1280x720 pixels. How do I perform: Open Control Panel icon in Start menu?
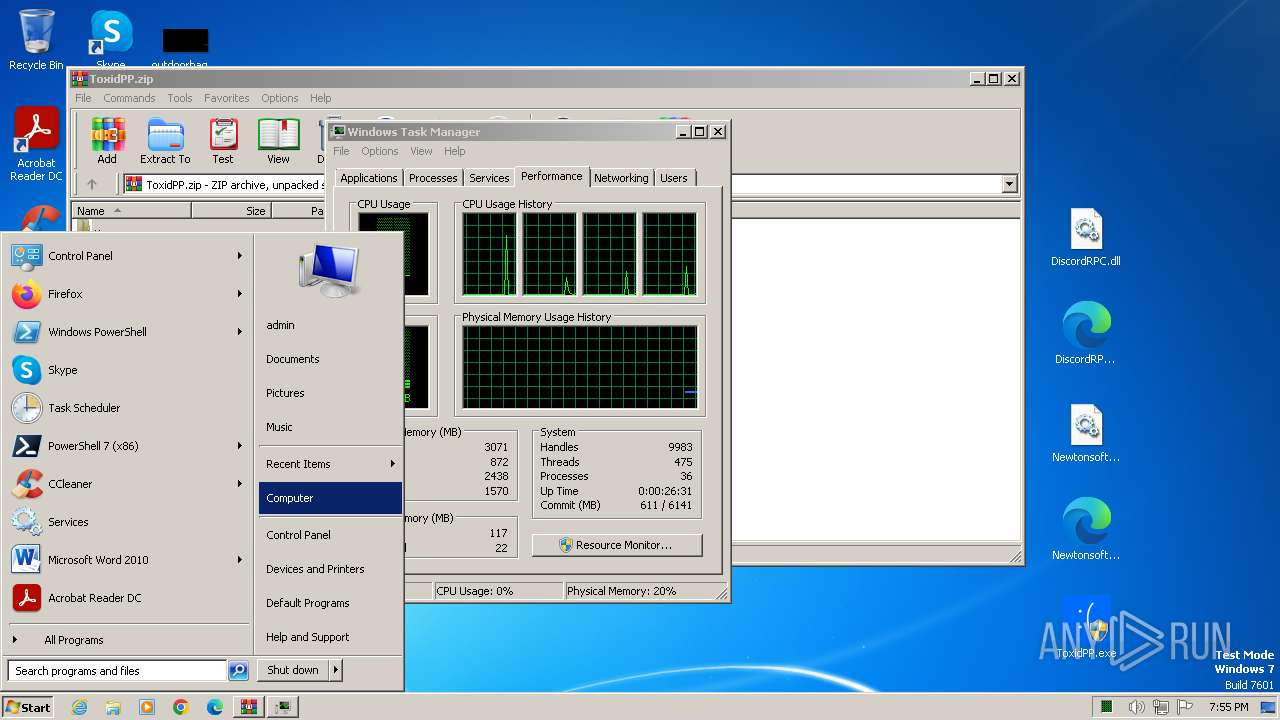[26, 256]
